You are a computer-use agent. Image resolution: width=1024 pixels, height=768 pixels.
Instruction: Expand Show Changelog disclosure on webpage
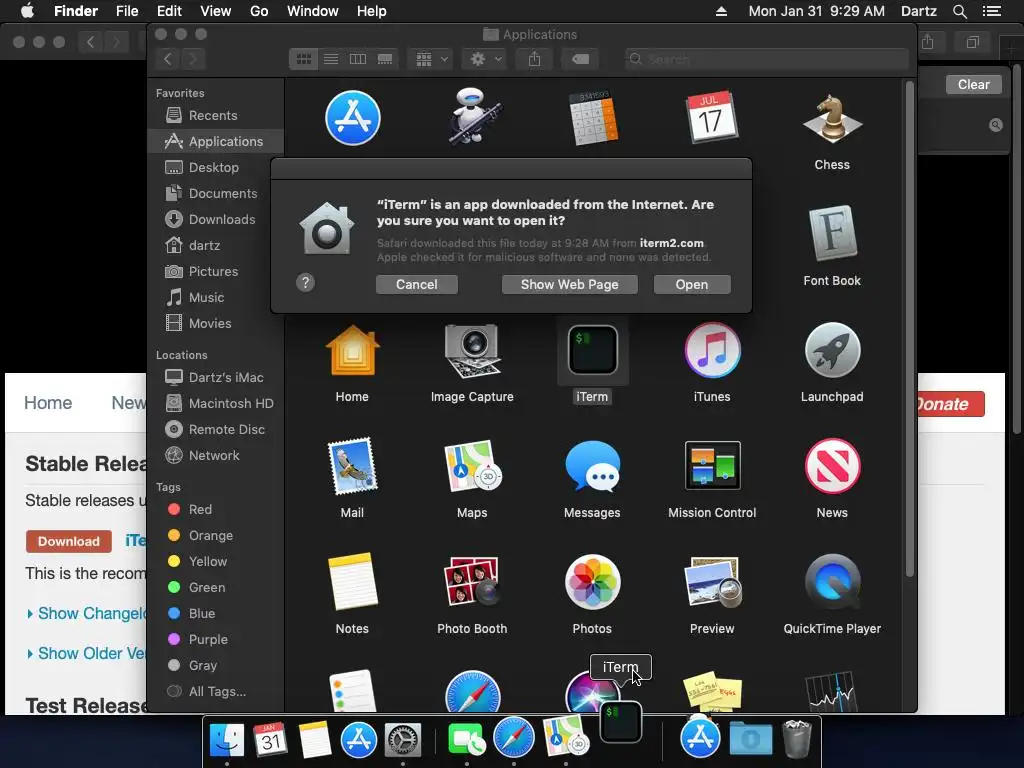pos(86,614)
